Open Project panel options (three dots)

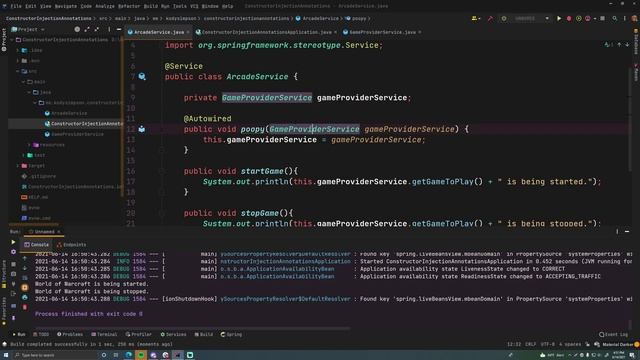tap(109, 29)
